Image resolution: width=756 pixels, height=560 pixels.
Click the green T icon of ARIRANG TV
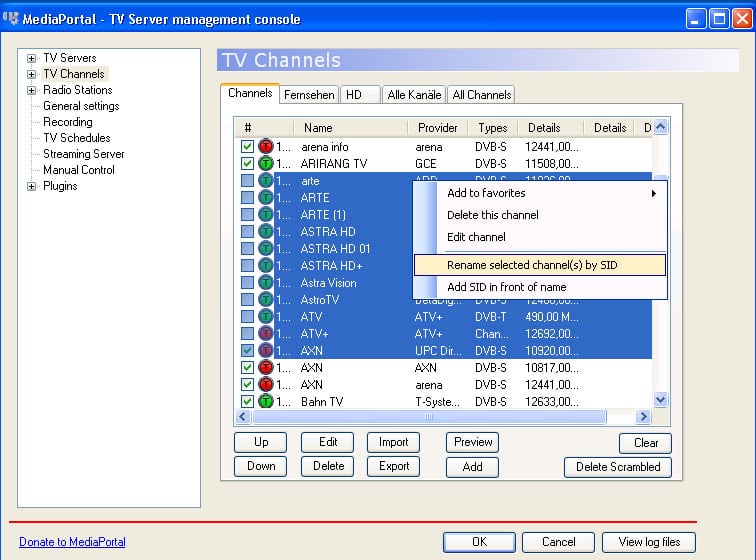pos(265,164)
